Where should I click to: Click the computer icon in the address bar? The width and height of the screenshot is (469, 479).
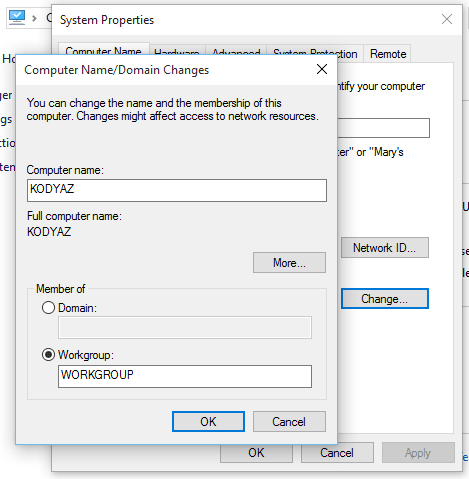coord(17,18)
